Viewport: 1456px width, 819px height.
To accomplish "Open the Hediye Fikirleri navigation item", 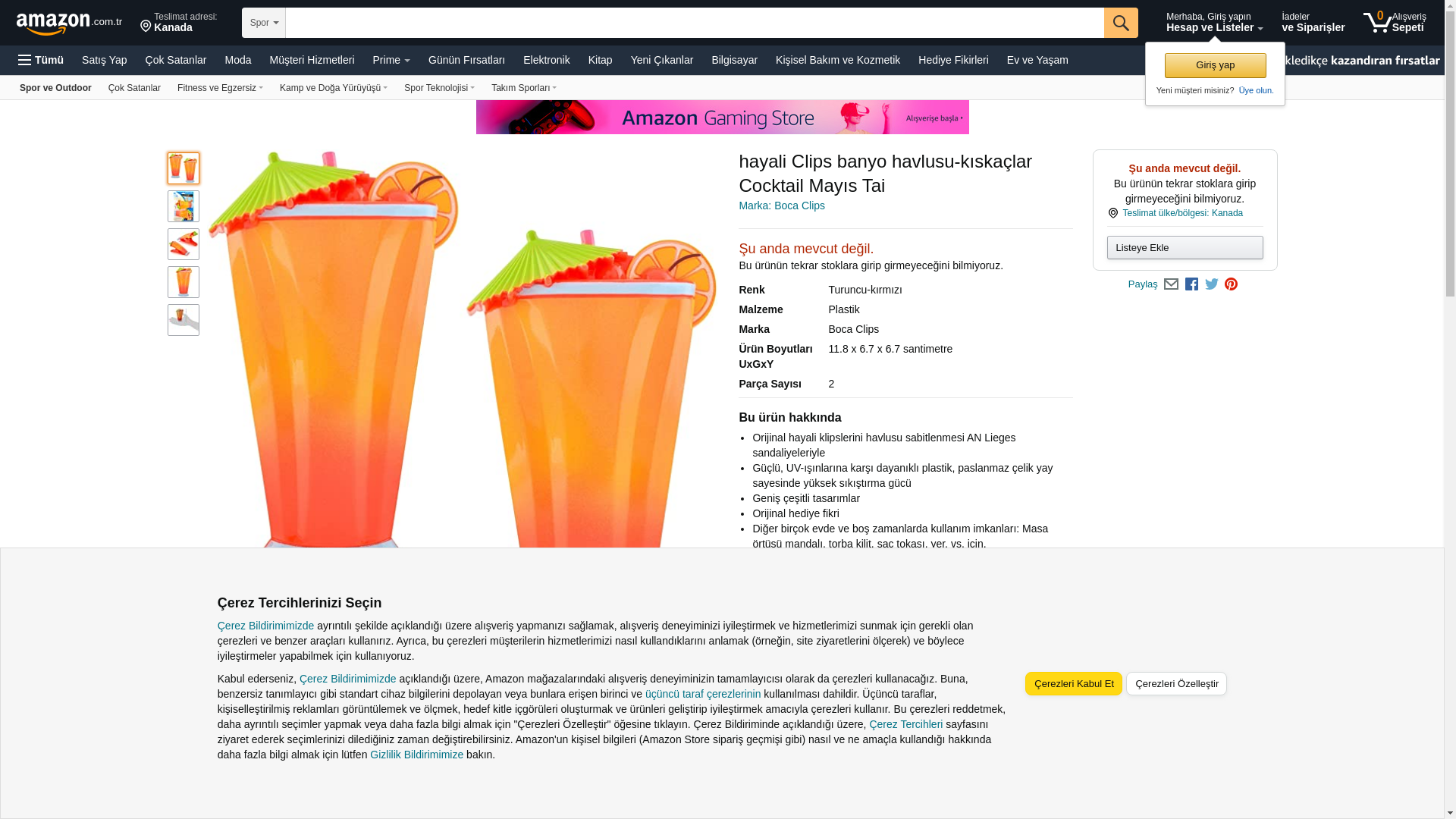I will tap(953, 60).
